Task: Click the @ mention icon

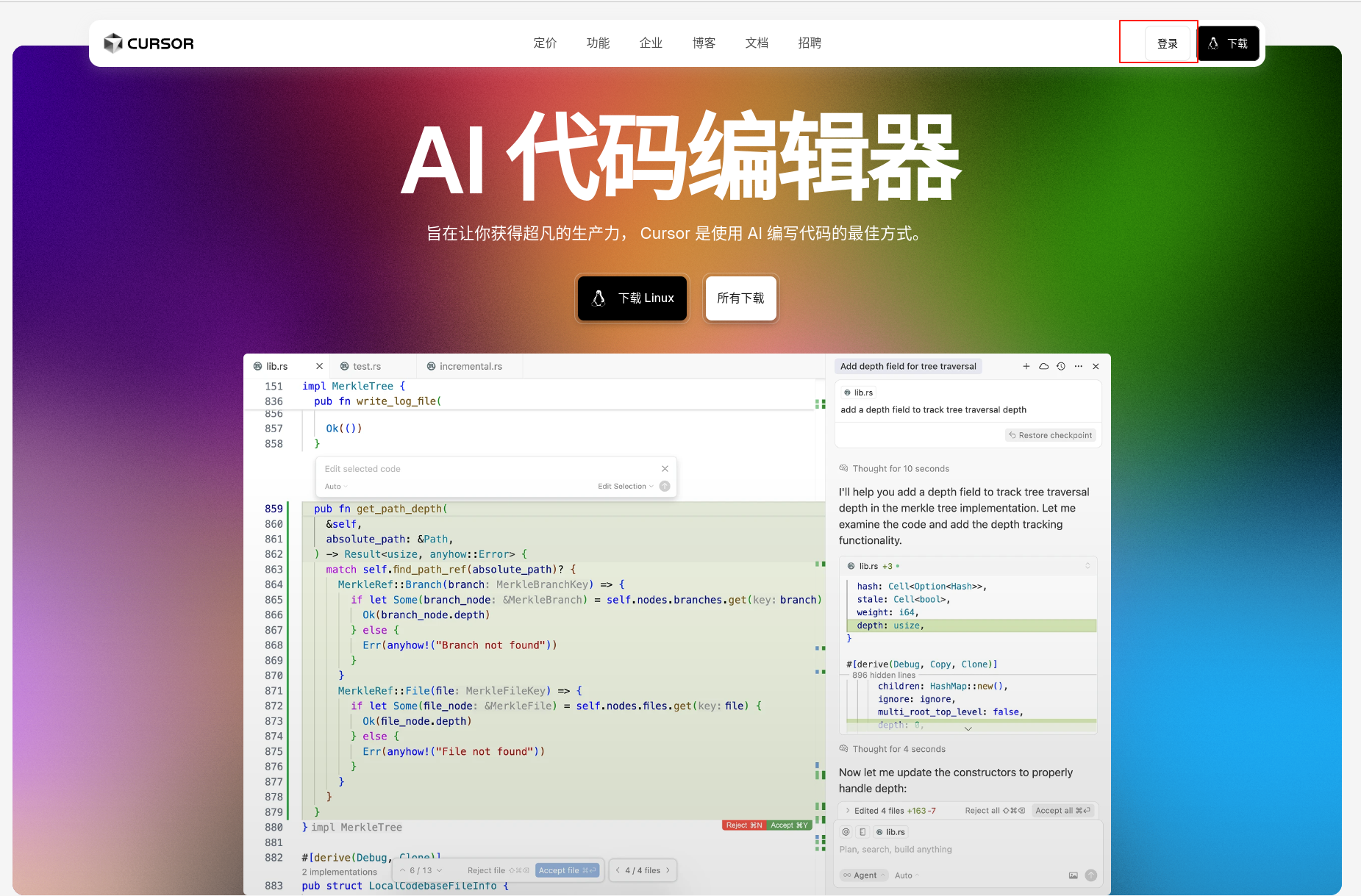Action: (x=846, y=832)
